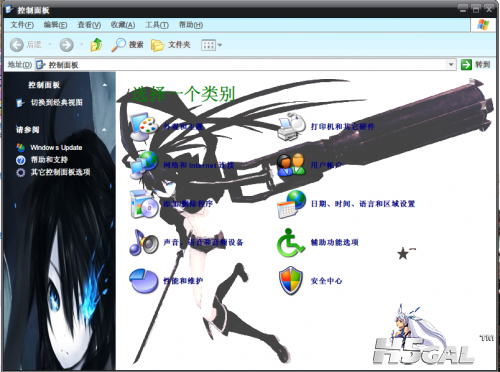The width and height of the screenshot is (500, 372).
Task: Open the Add or Remove Programs CD icon
Action: (x=144, y=204)
